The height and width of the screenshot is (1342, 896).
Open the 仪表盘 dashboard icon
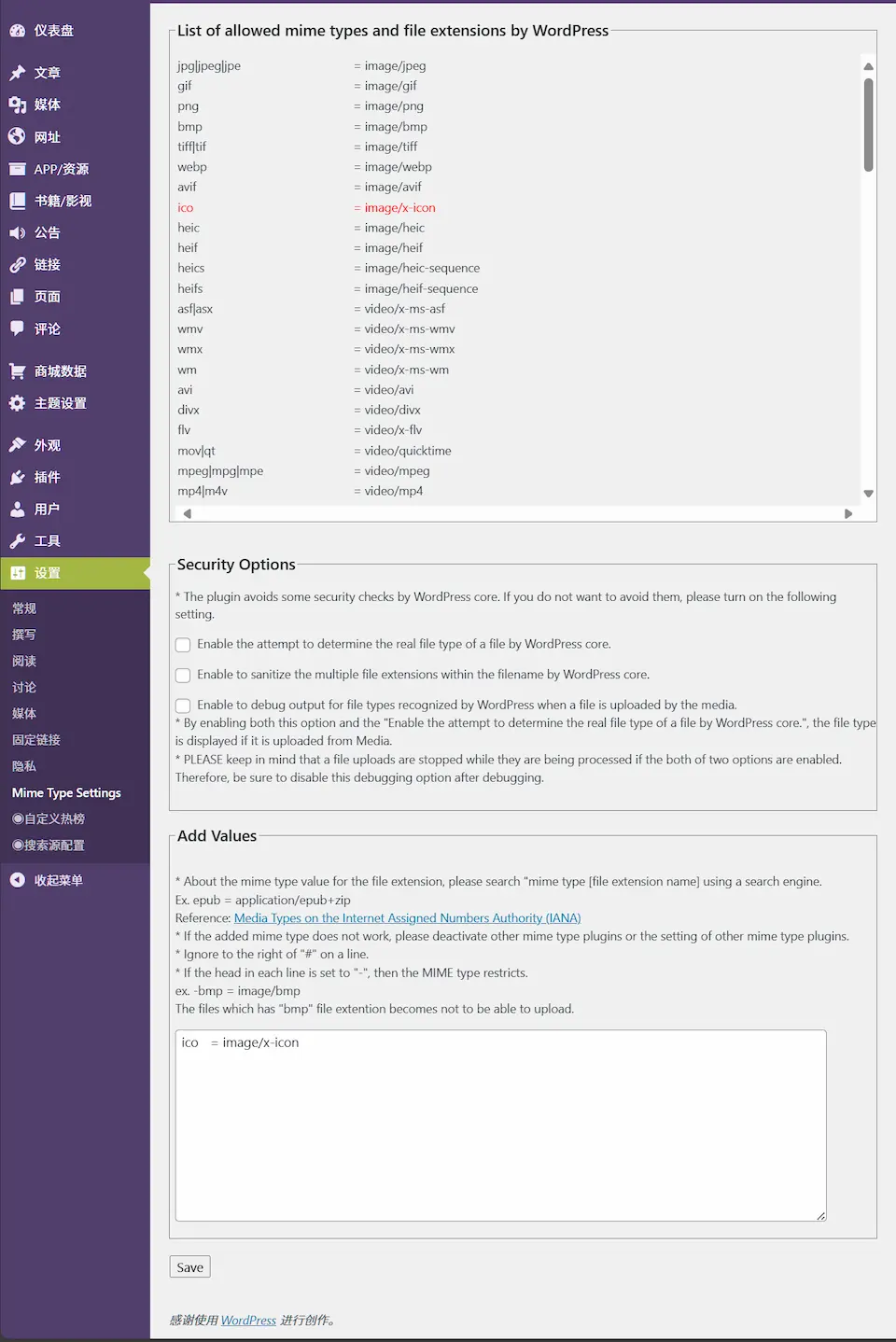tap(18, 30)
